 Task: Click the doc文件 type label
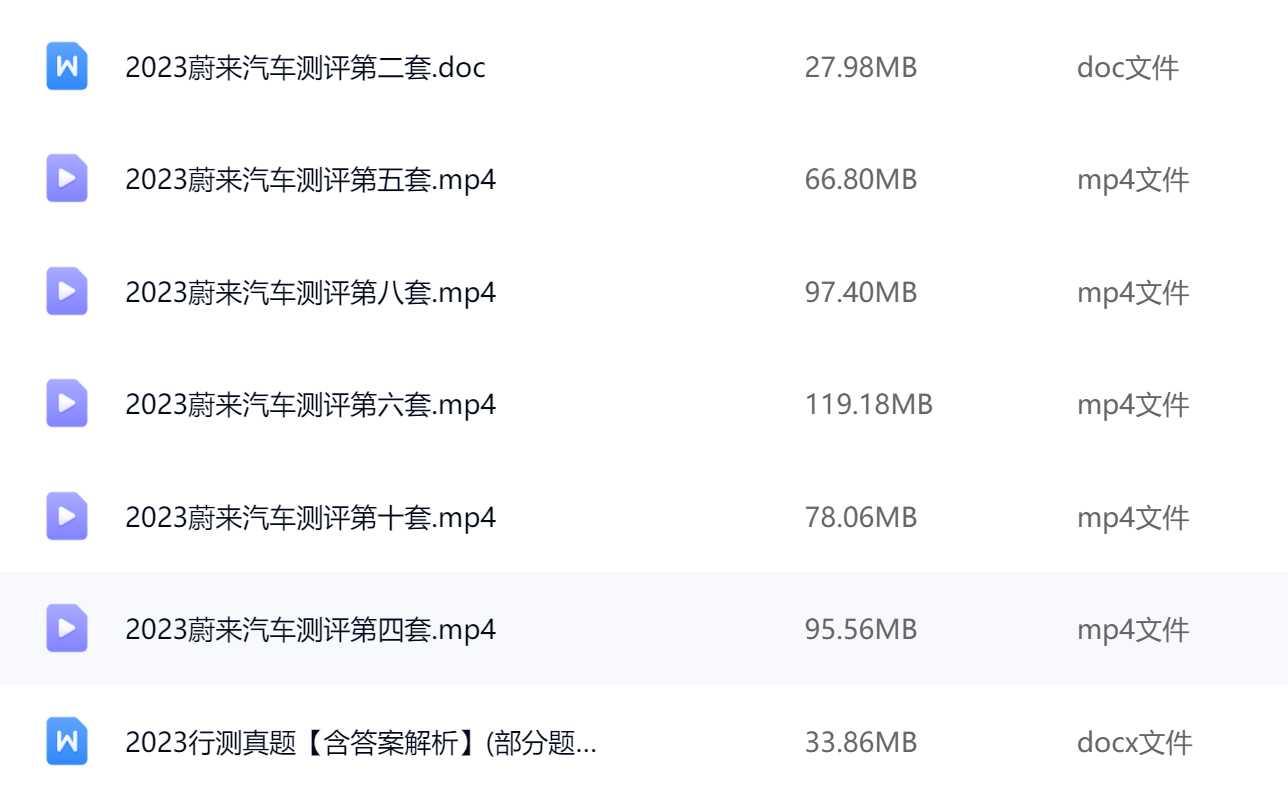1127,68
